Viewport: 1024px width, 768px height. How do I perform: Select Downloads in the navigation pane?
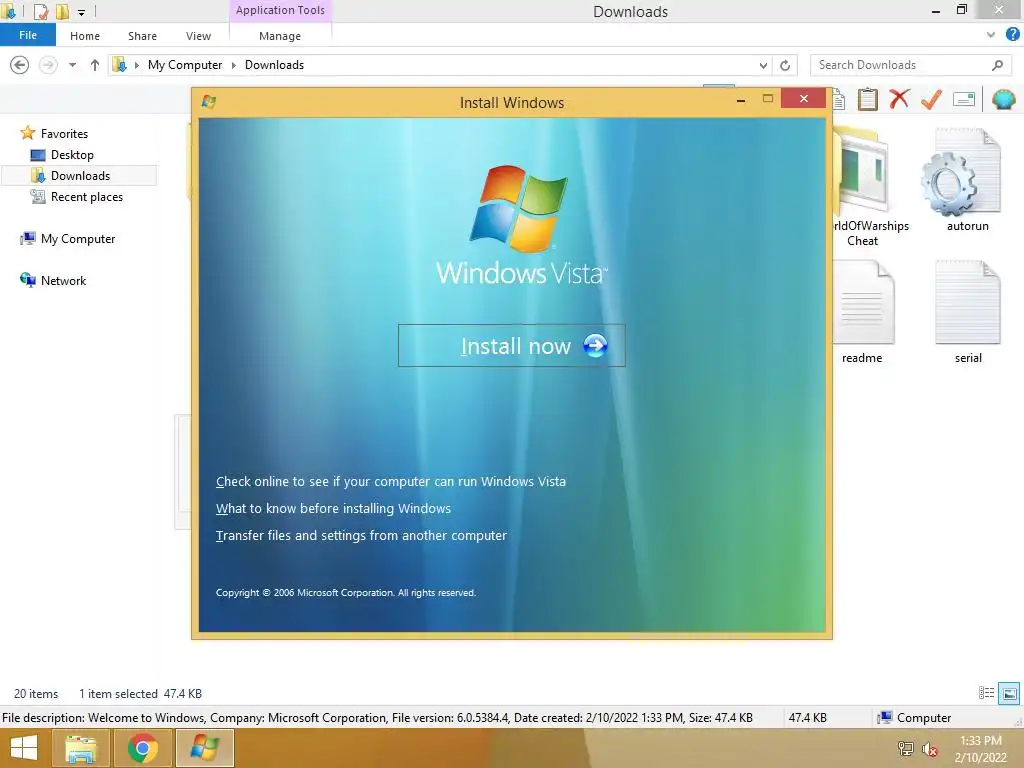80,176
